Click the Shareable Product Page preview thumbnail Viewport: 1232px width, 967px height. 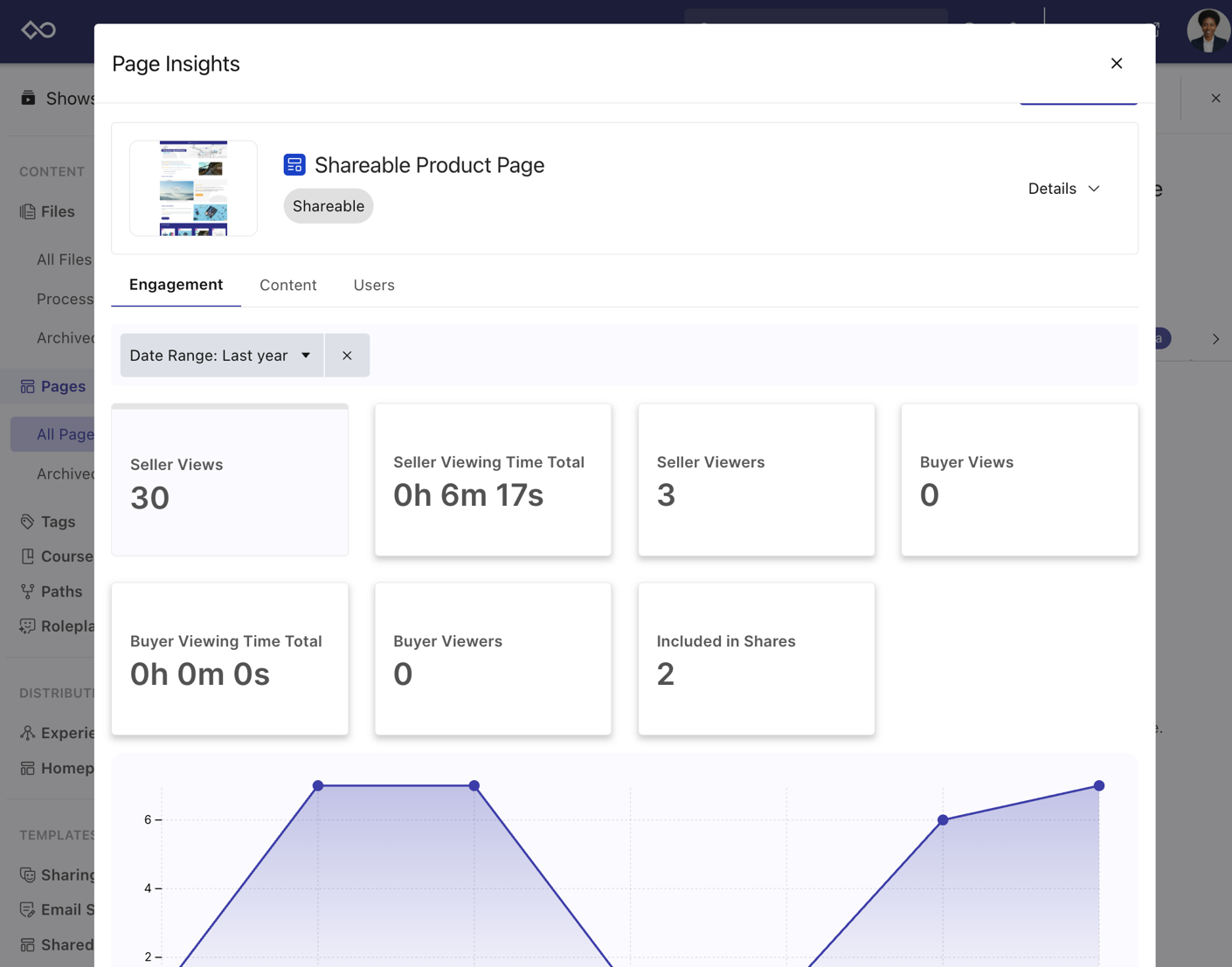point(193,187)
